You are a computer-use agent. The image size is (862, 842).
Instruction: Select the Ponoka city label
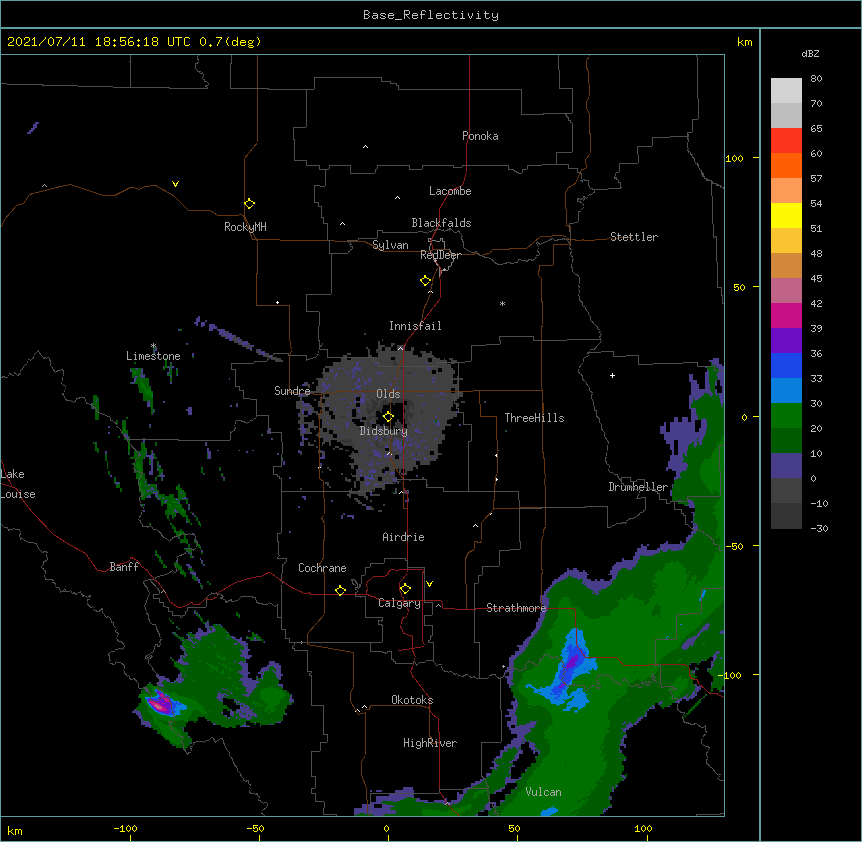pos(480,136)
